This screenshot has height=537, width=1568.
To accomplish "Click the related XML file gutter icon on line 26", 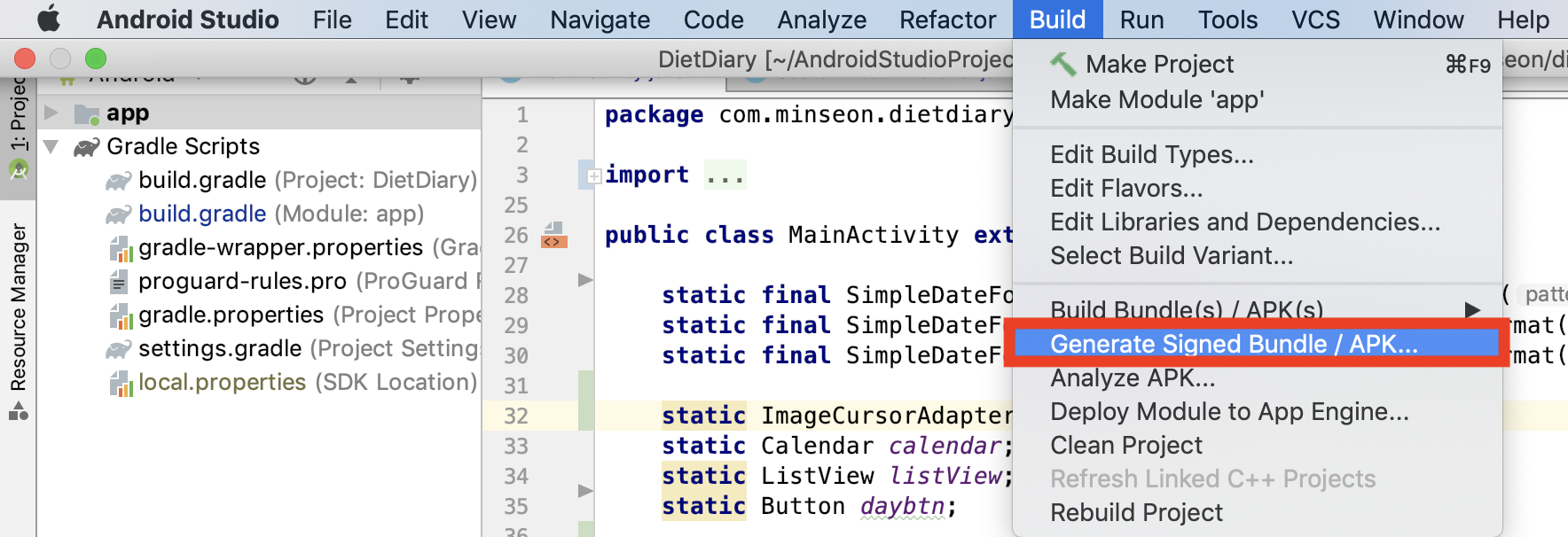I will [554, 236].
